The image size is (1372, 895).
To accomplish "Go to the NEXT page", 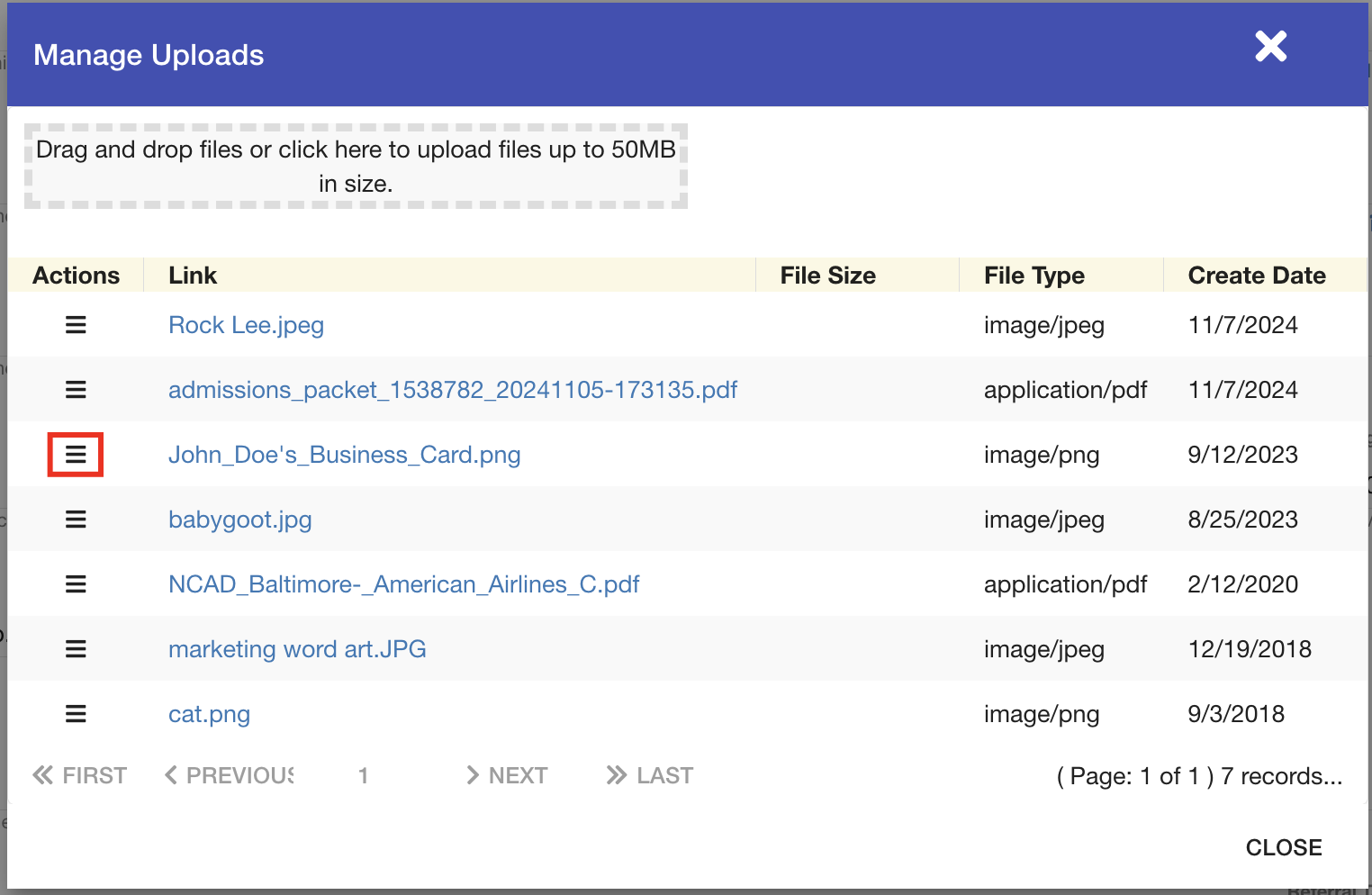I will [x=507, y=775].
